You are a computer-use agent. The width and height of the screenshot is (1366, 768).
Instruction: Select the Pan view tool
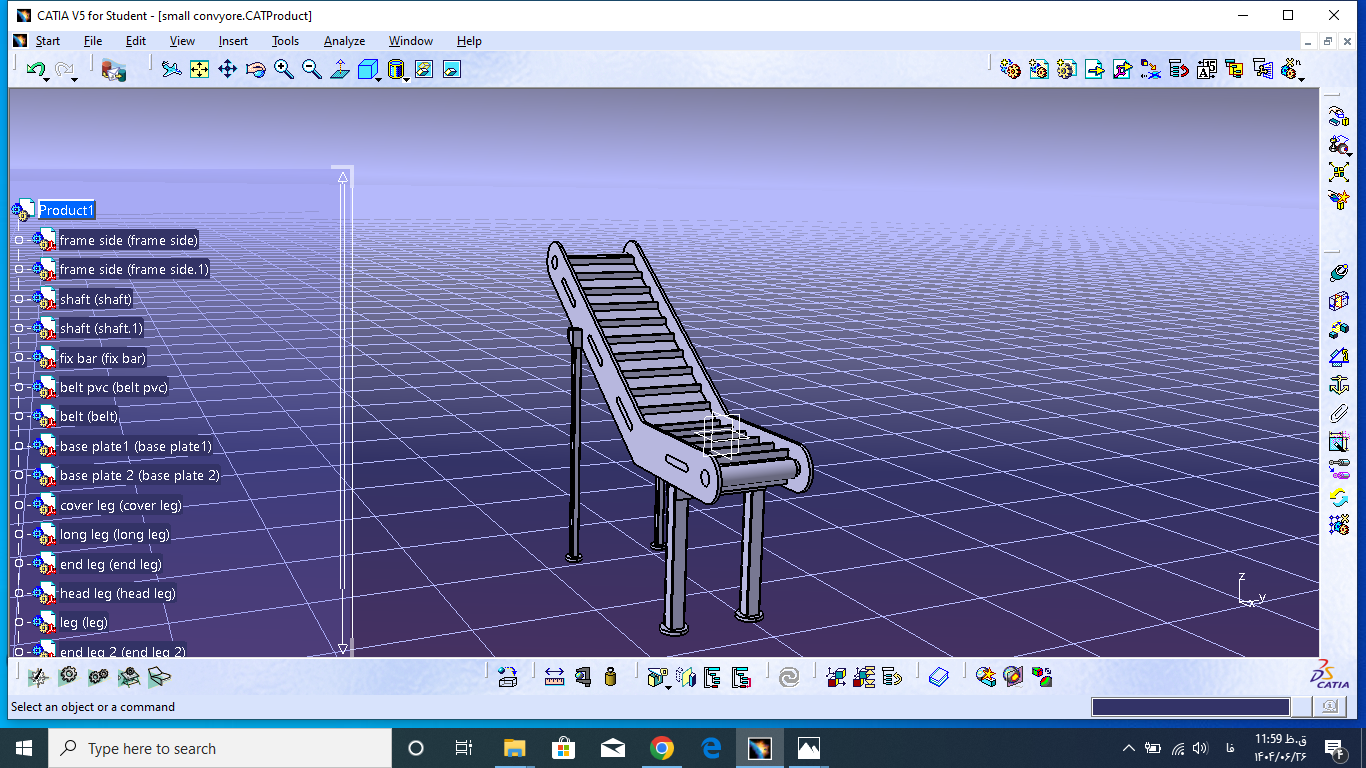(x=227, y=69)
